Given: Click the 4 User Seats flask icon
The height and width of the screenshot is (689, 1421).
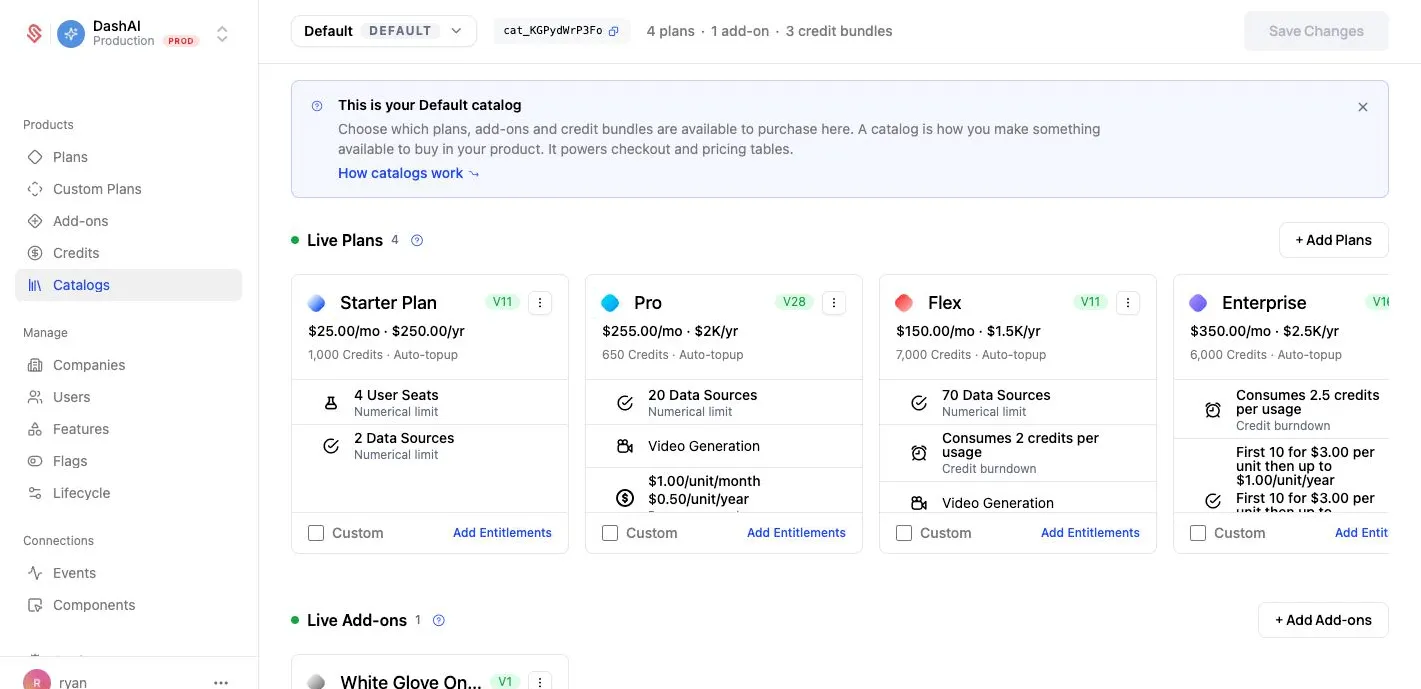Looking at the screenshot, I should pos(331,403).
